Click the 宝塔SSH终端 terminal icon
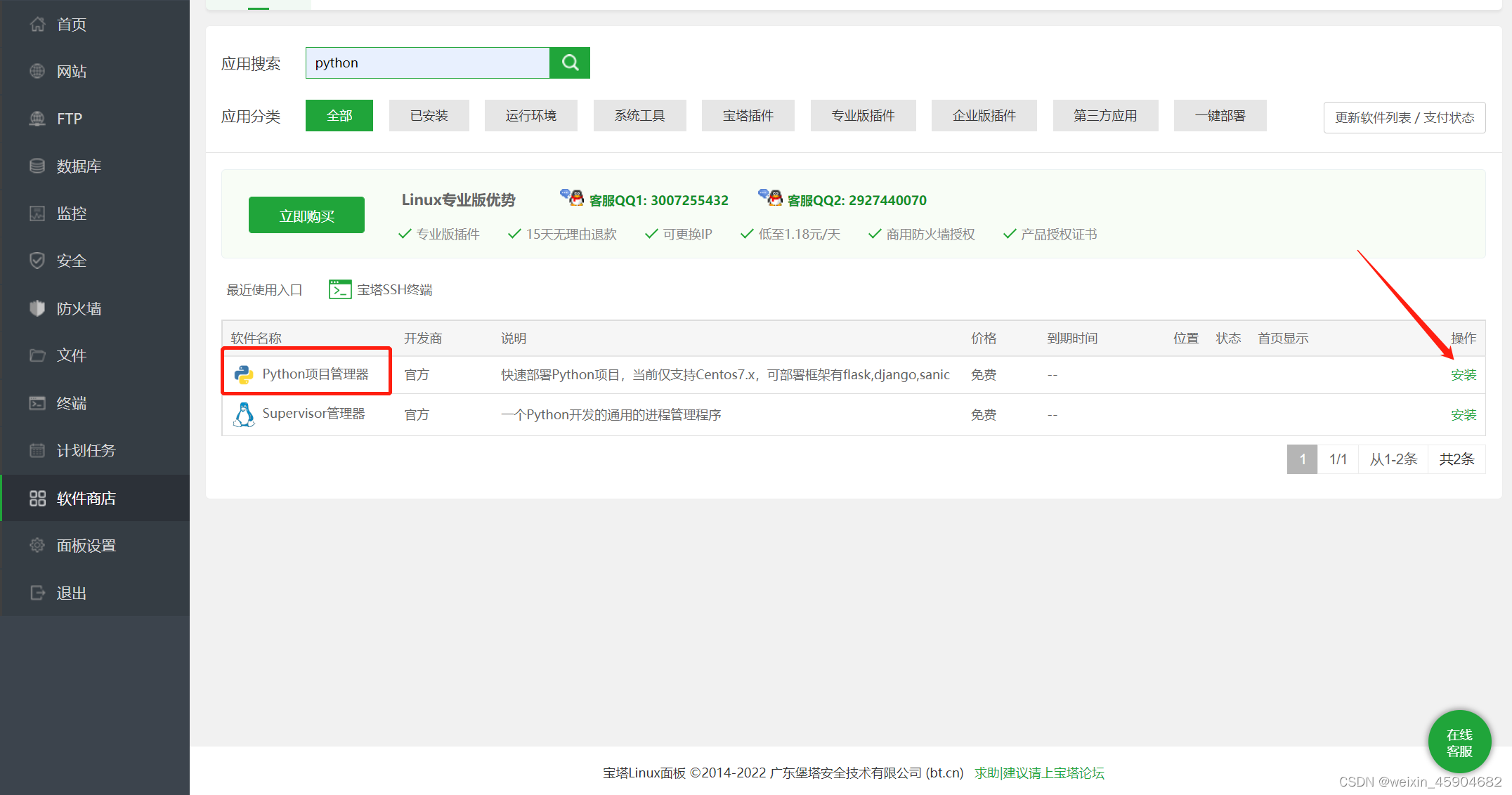 [340, 289]
